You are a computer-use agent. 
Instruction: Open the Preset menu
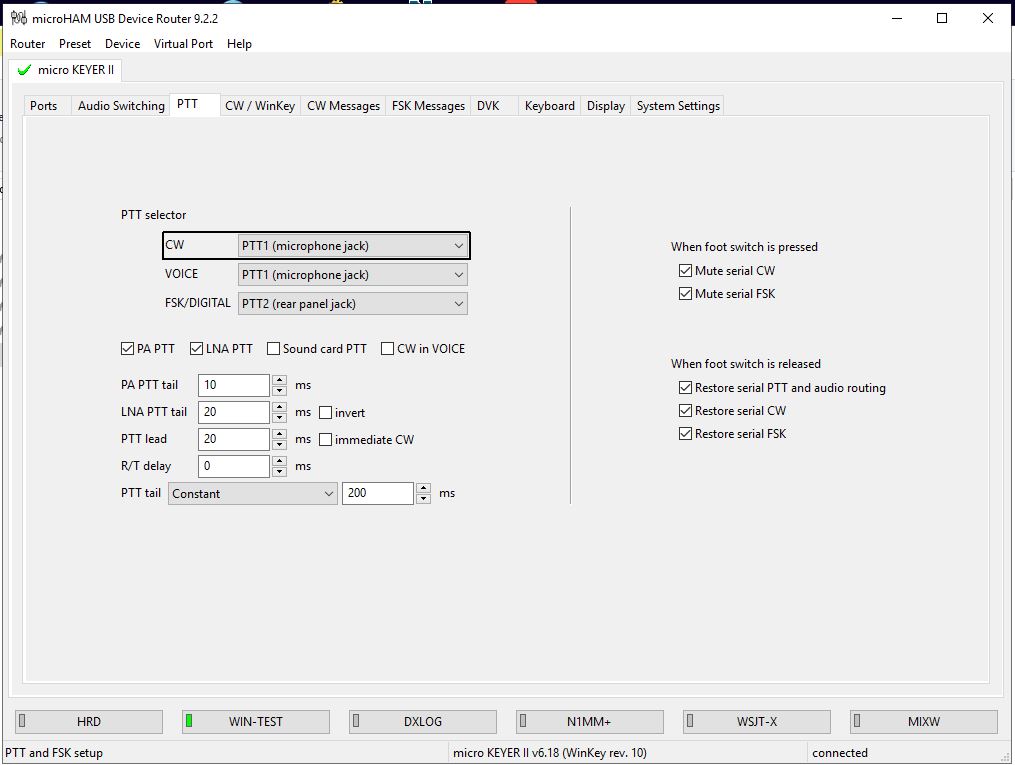(x=75, y=44)
